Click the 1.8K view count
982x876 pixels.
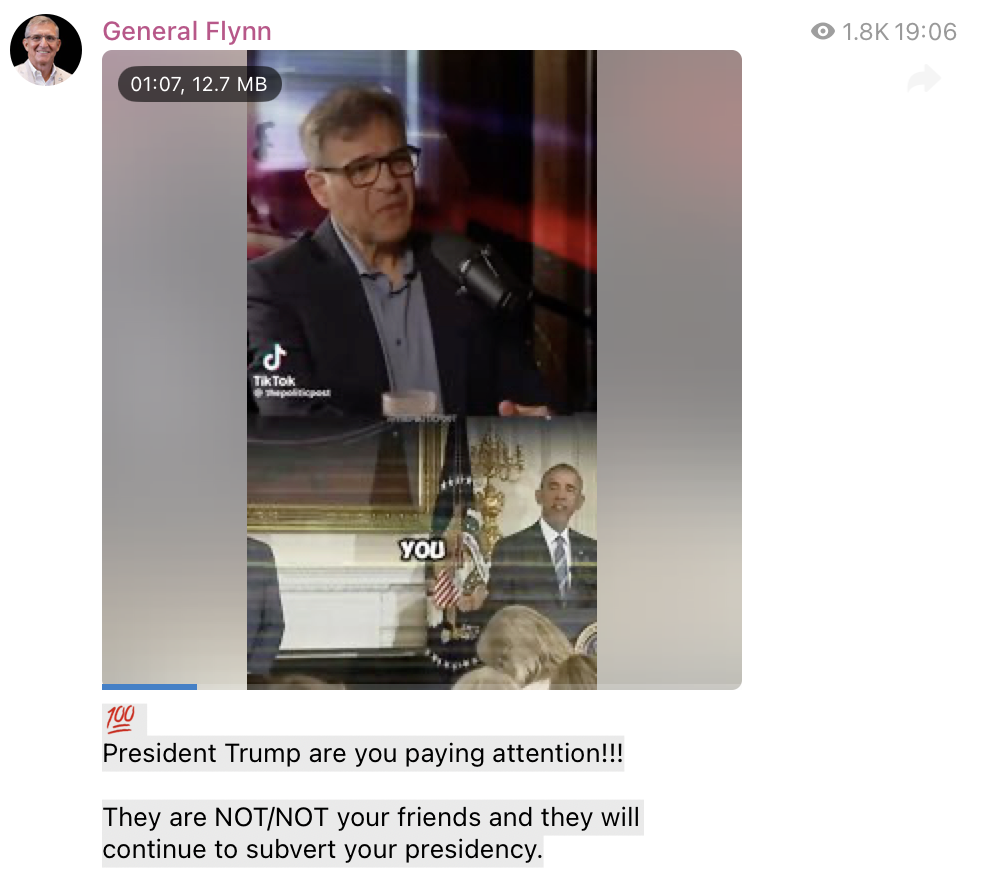tap(865, 32)
